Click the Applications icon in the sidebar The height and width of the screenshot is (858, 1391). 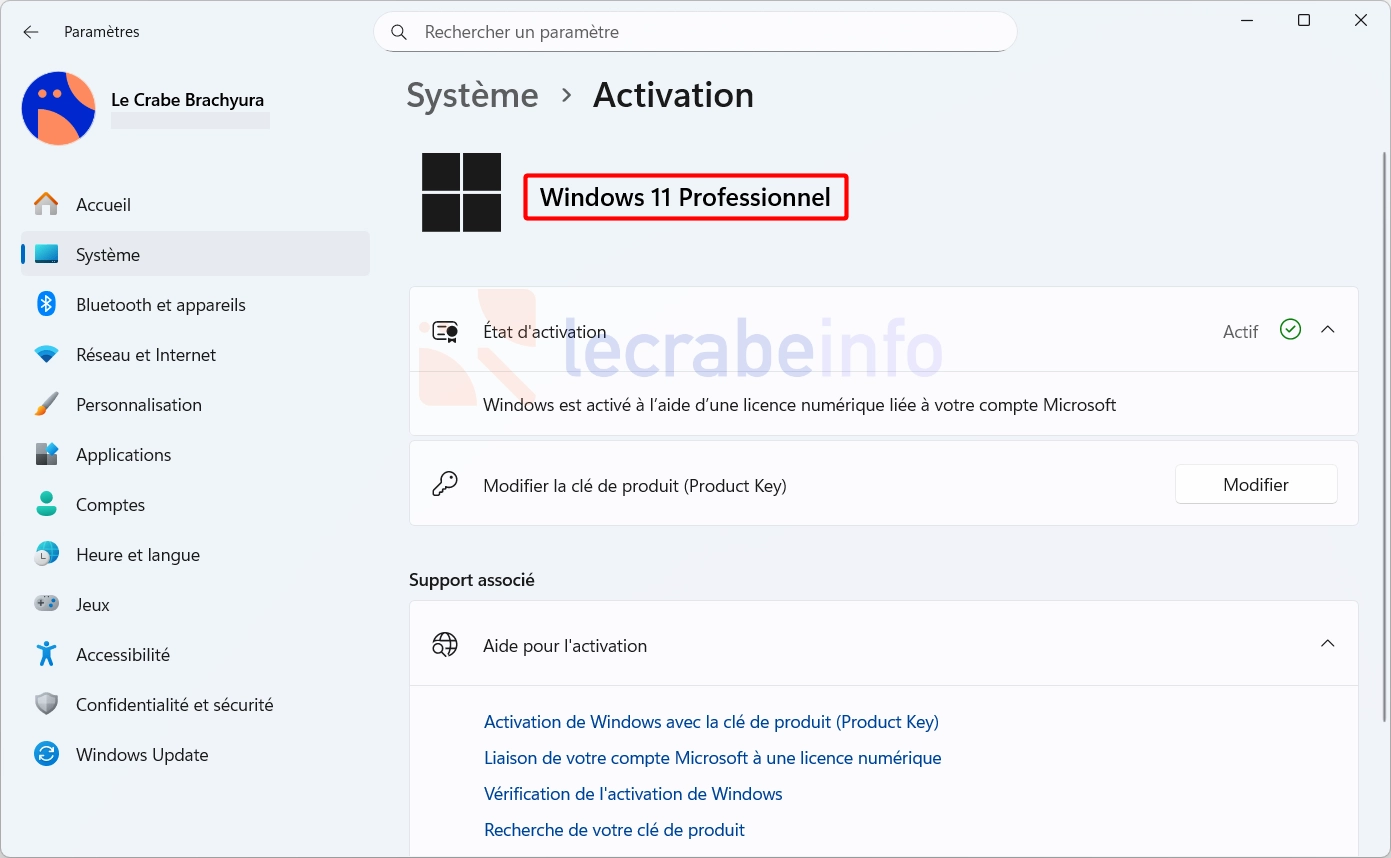46,455
